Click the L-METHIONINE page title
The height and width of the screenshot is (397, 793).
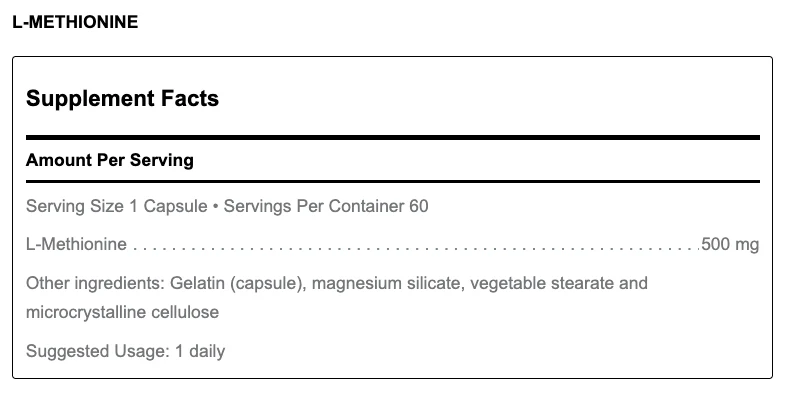(75, 22)
